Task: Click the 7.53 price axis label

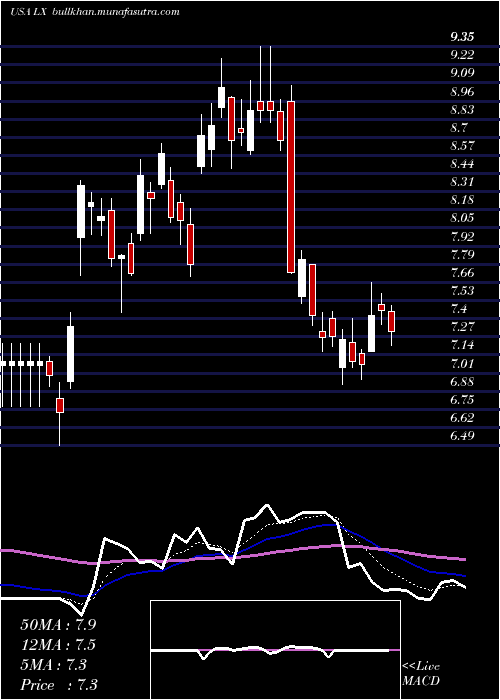Action: (x=462, y=291)
